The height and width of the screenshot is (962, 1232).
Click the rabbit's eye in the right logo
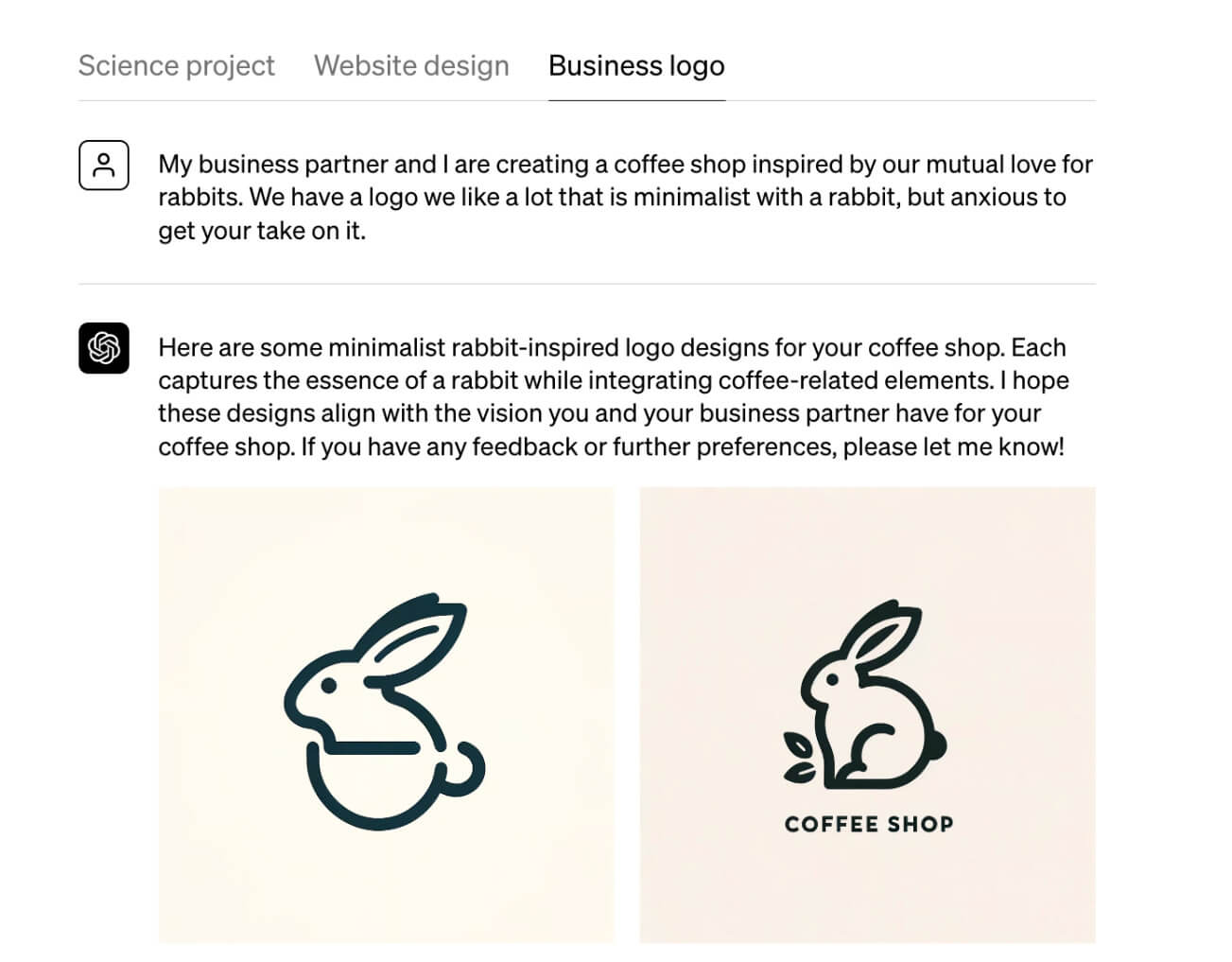click(832, 679)
